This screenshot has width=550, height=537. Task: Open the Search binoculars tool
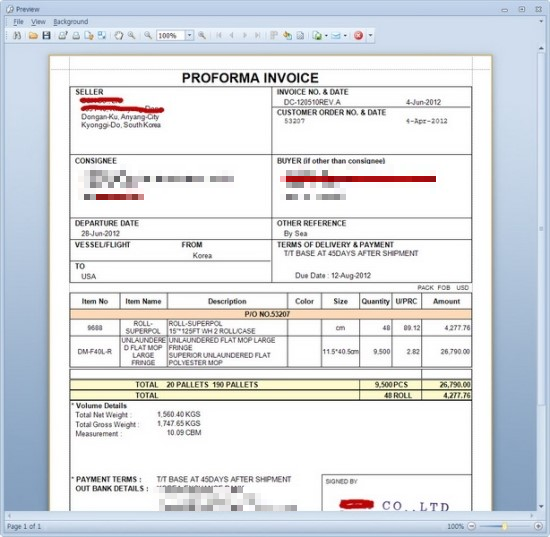point(16,35)
